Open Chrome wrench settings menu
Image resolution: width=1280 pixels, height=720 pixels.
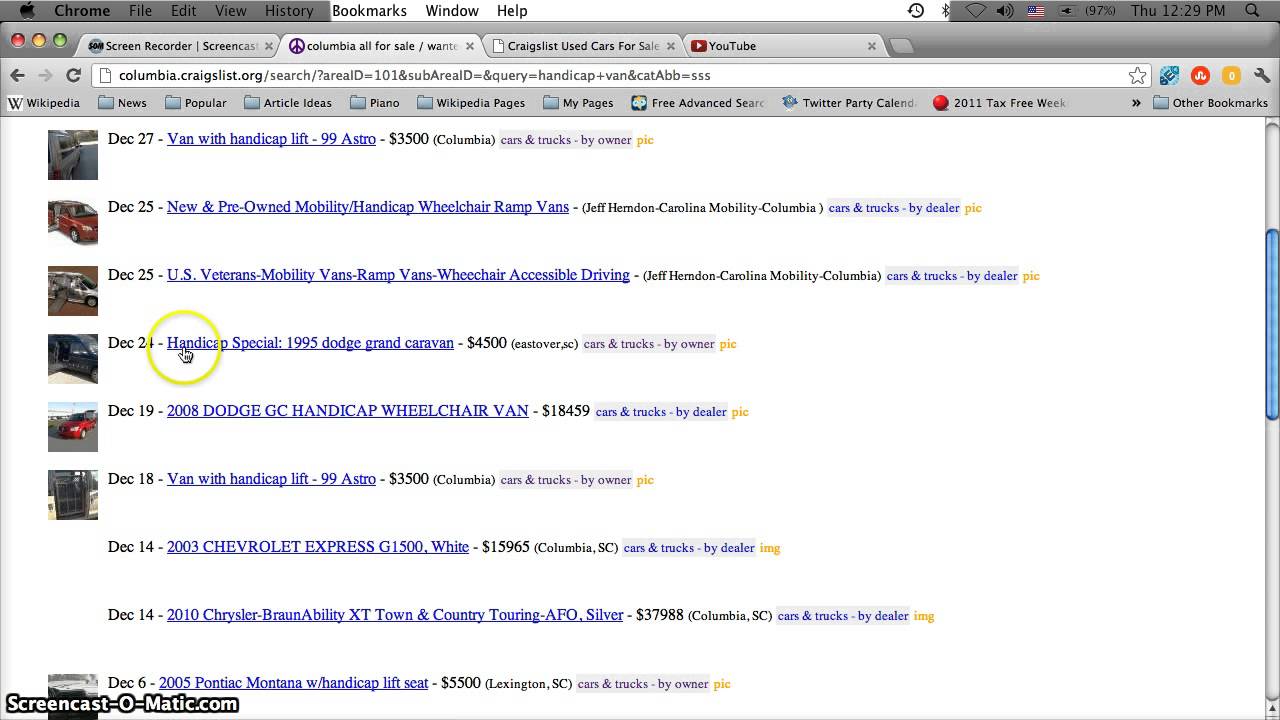(1261, 75)
